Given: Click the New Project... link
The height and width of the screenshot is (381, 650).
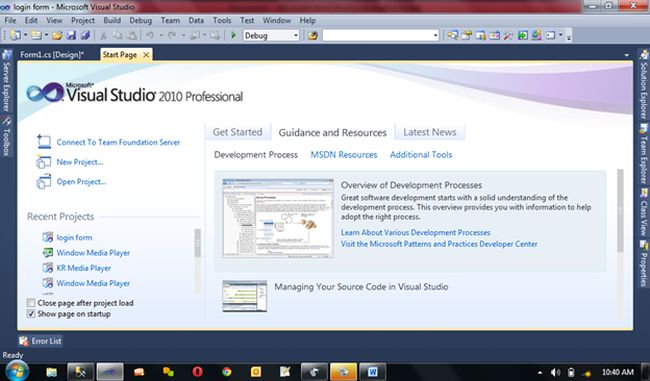Looking at the screenshot, I should [80, 162].
